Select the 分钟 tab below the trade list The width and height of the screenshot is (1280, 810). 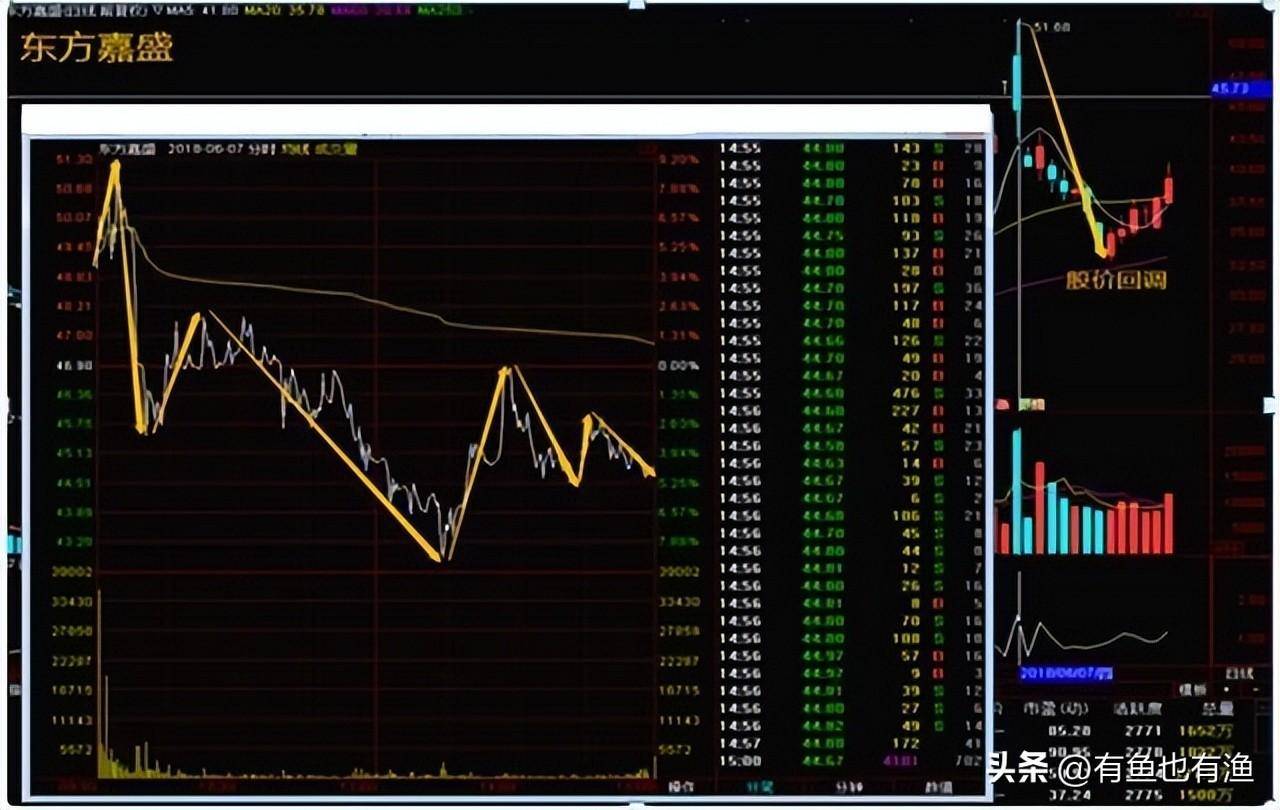click(x=848, y=787)
